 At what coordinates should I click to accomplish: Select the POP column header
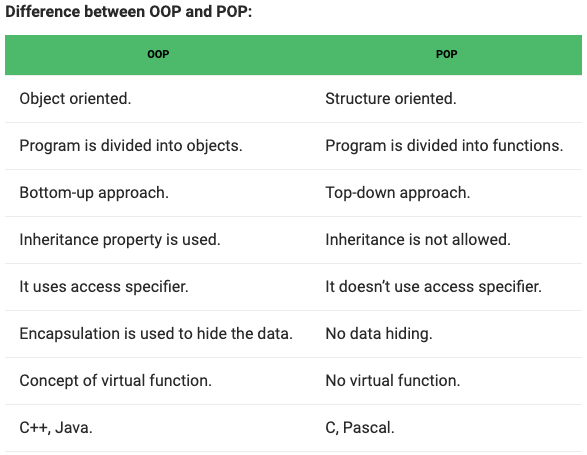click(x=446, y=54)
